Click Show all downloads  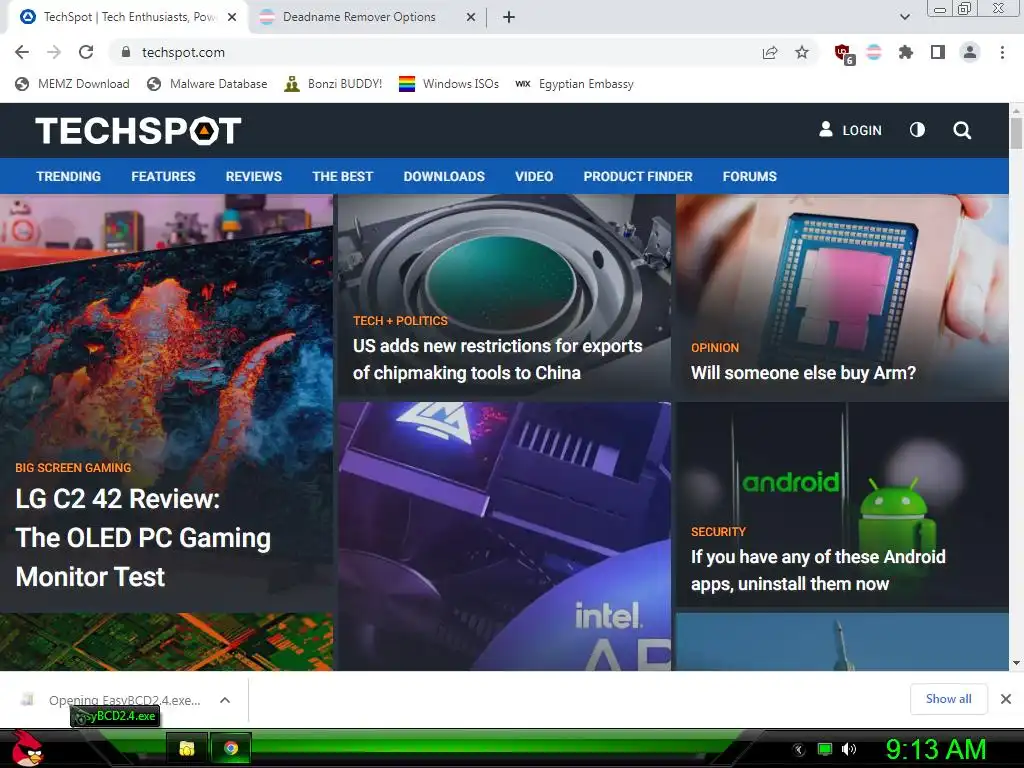click(x=948, y=699)
